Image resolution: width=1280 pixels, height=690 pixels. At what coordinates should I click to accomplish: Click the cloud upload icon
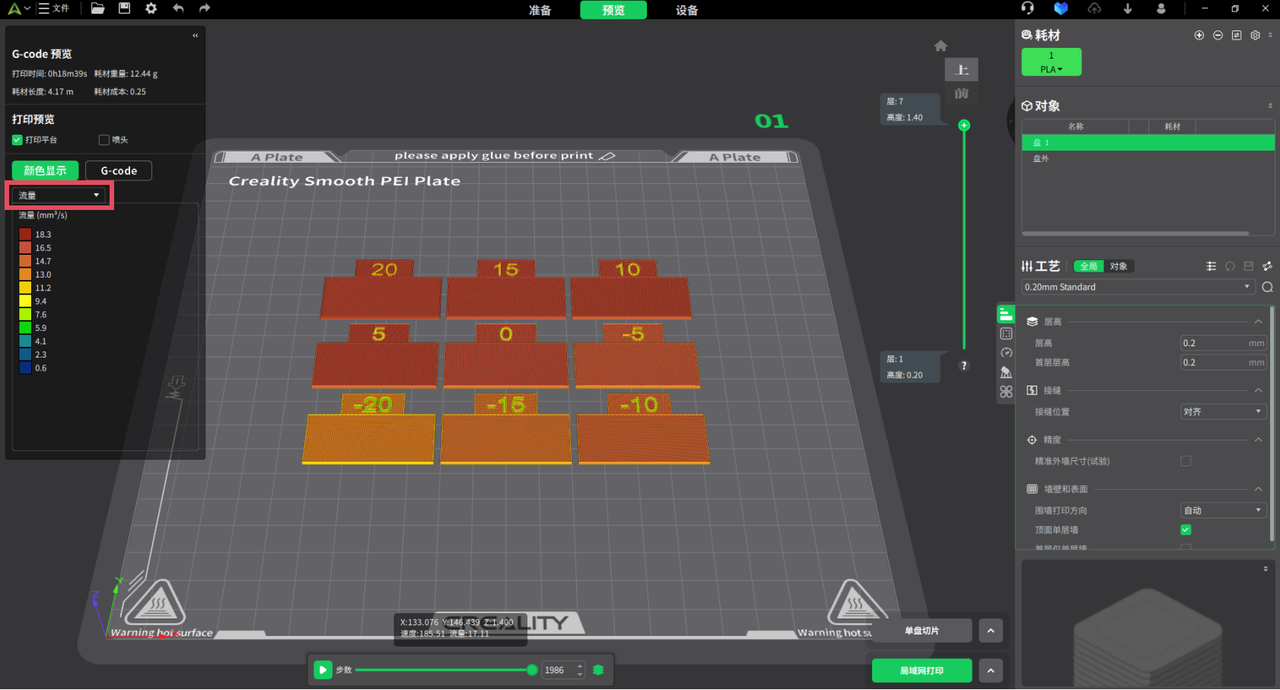(x=1095, y=9)
